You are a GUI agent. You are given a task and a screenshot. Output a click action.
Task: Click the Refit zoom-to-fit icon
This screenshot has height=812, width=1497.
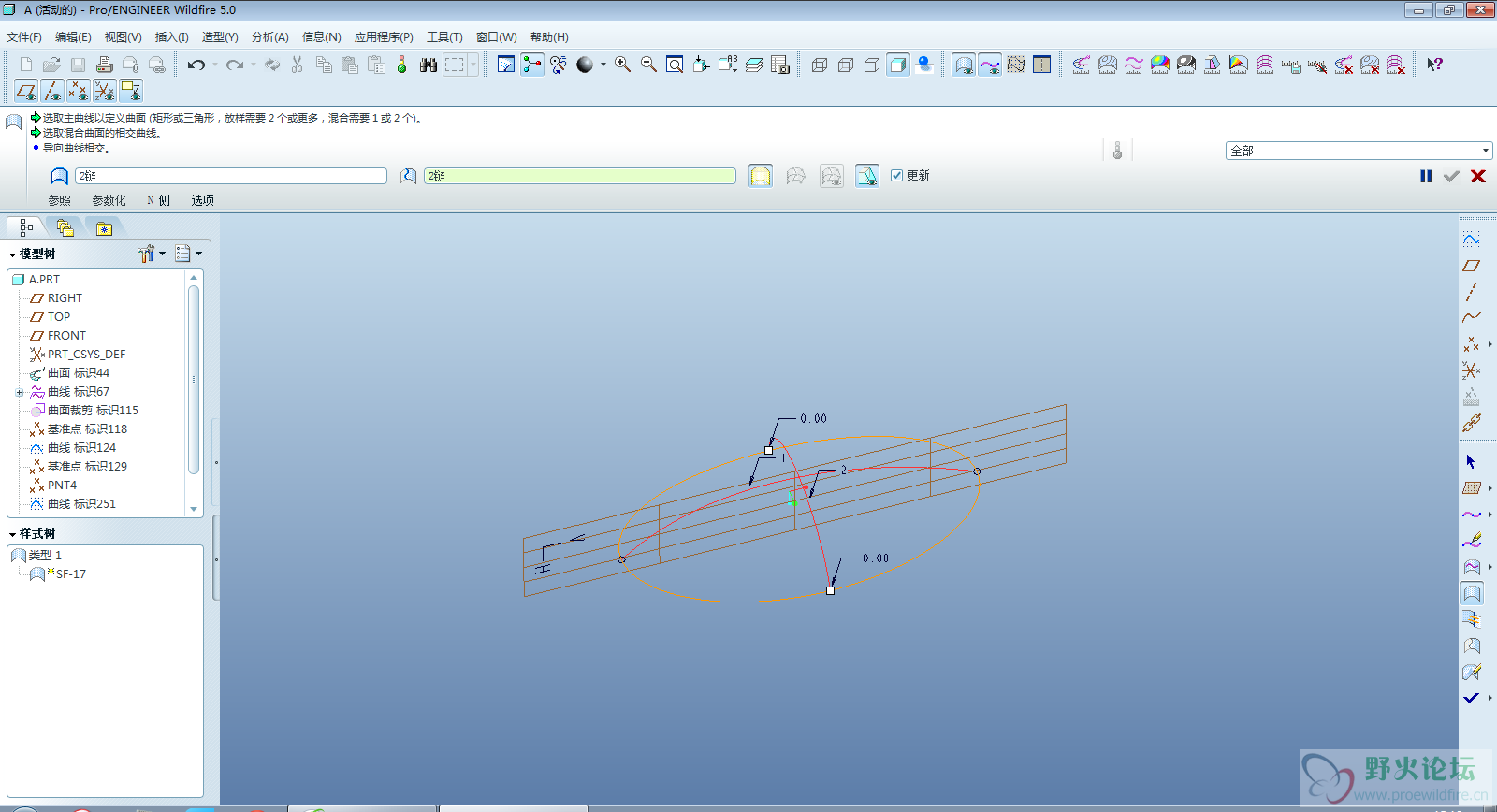(x=675, y=65)
